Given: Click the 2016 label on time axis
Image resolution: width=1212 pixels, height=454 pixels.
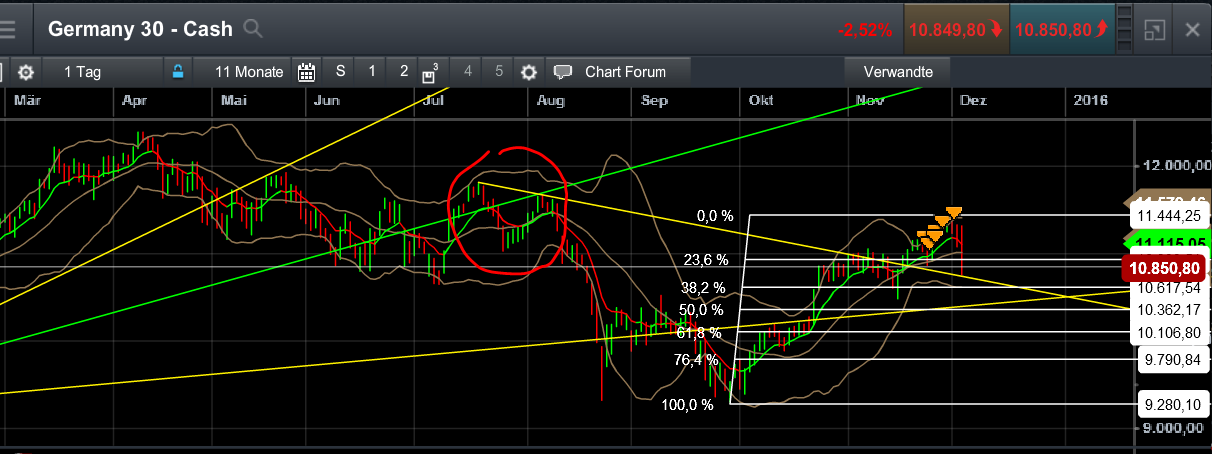Looking at the screenshot, I should coord(1089,100).
